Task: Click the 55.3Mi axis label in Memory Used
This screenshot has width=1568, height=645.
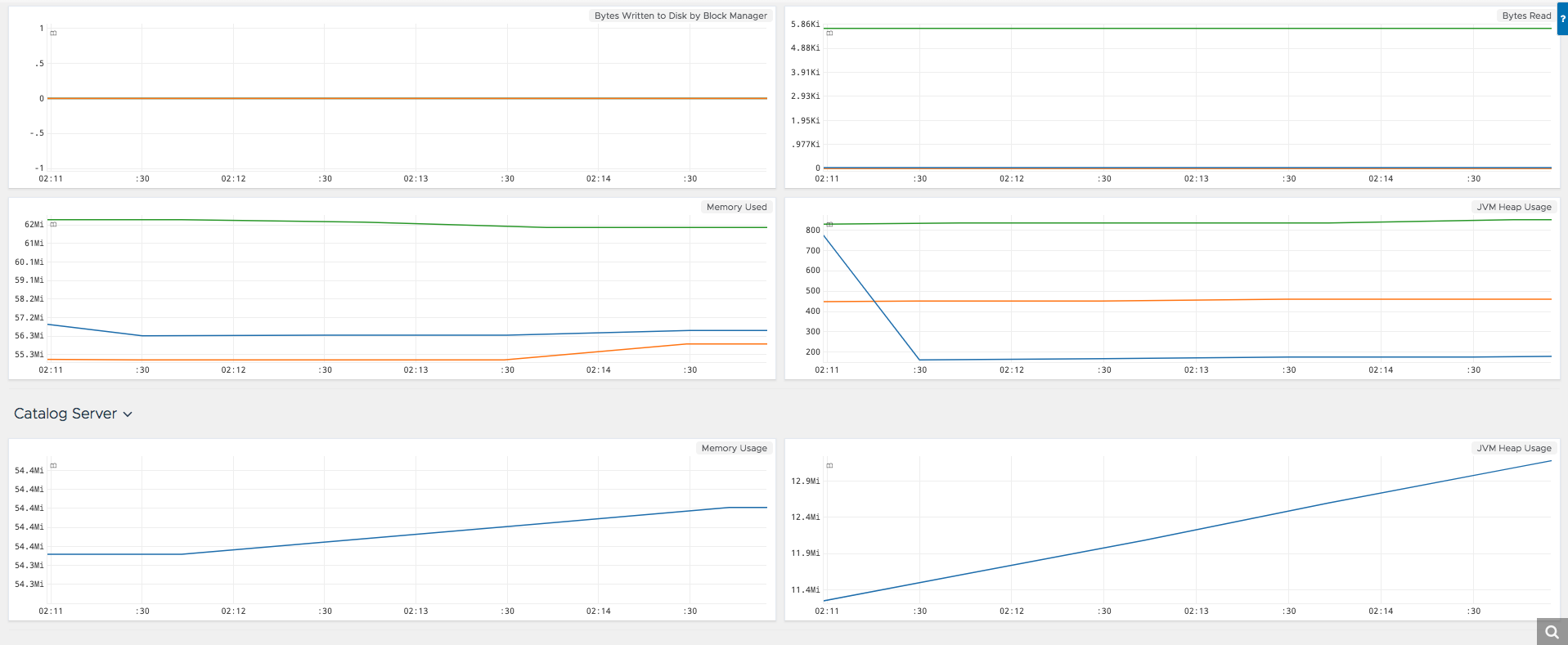Action: coord(29,354)
